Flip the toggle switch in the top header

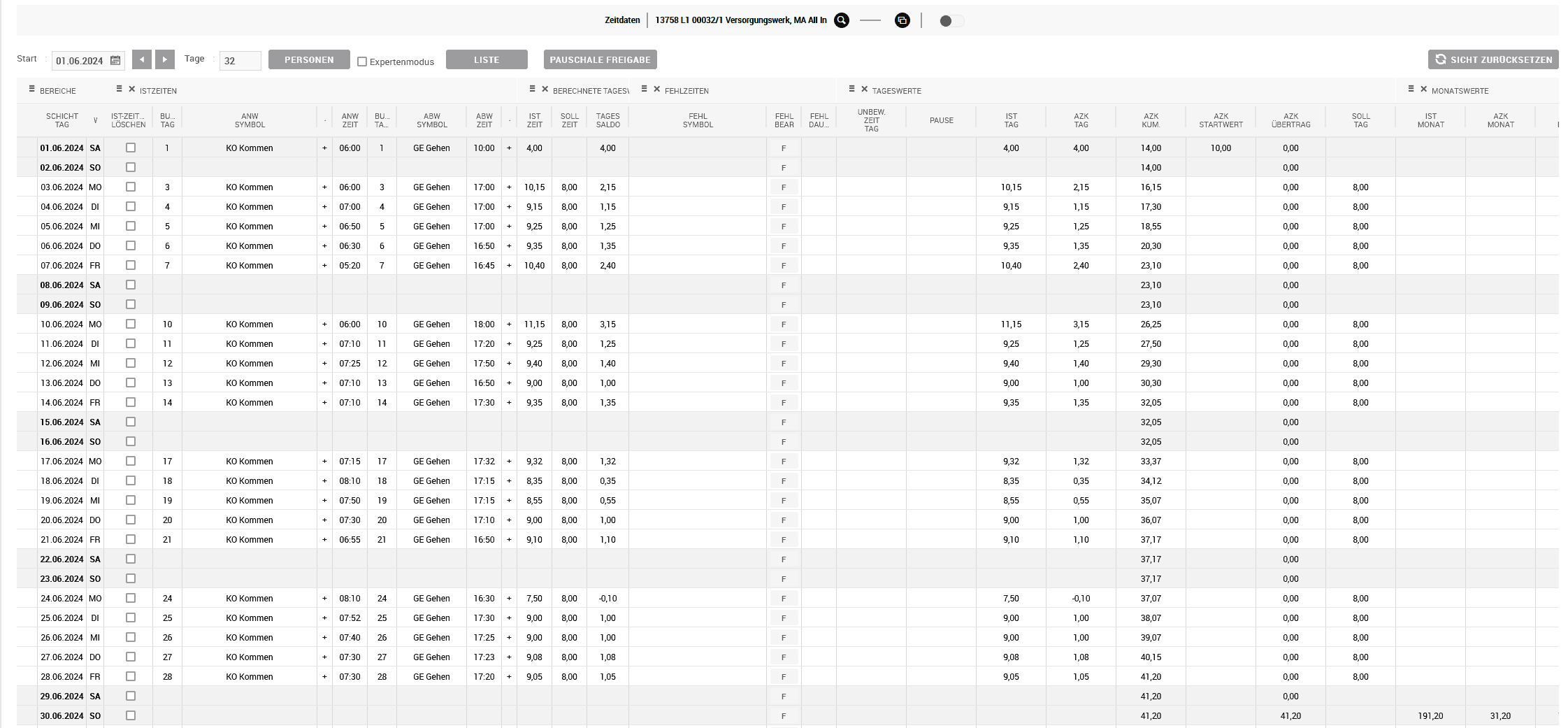pyautogui.click(x=951, y=21)
